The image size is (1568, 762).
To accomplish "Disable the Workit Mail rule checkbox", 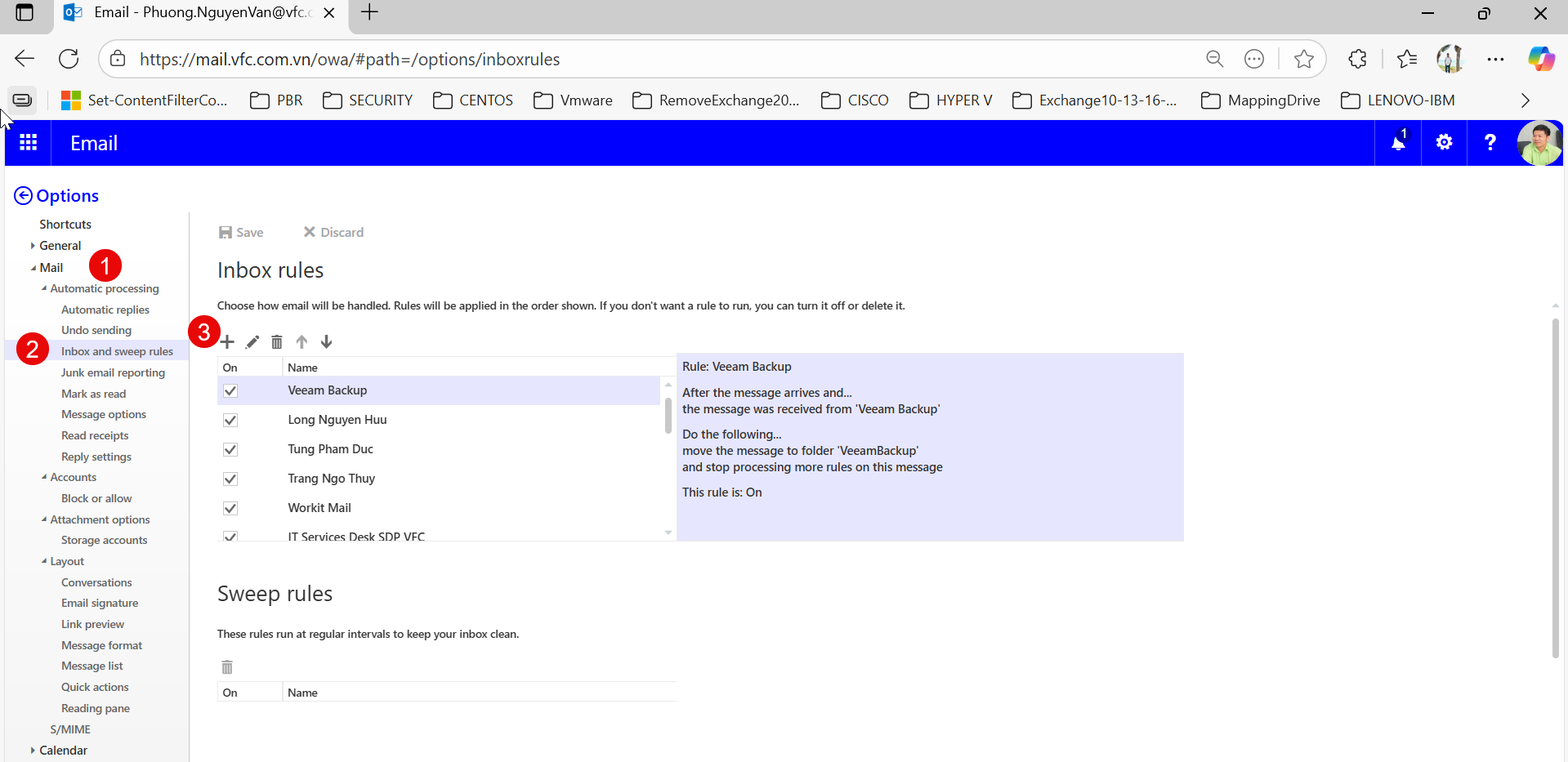I will 230,509.
